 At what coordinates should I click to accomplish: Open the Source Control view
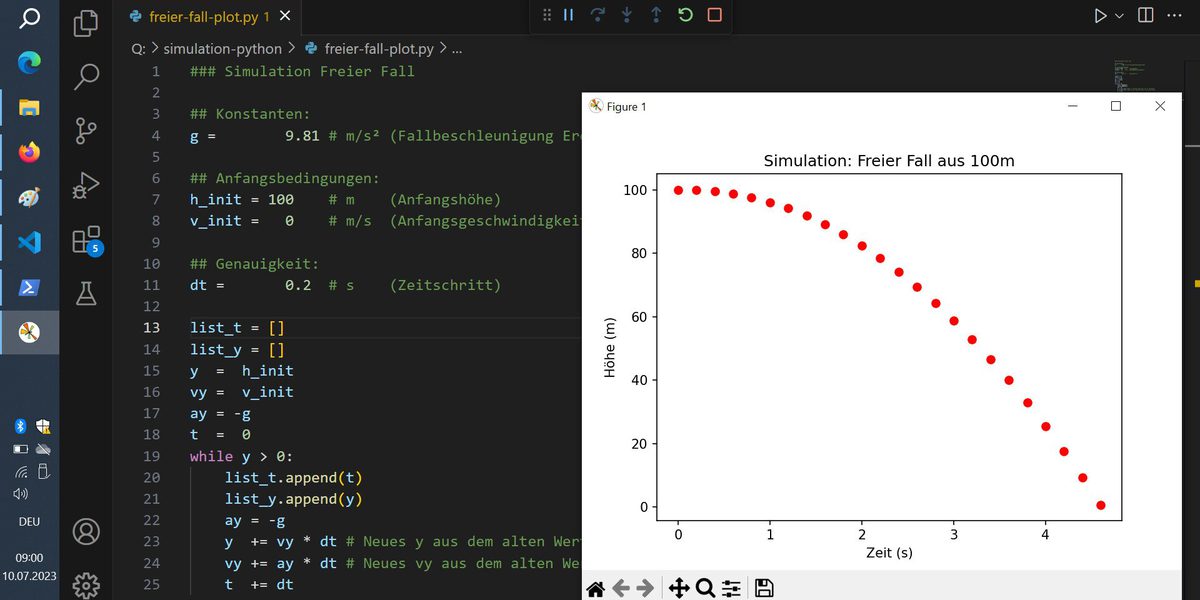tap(87, 130)
